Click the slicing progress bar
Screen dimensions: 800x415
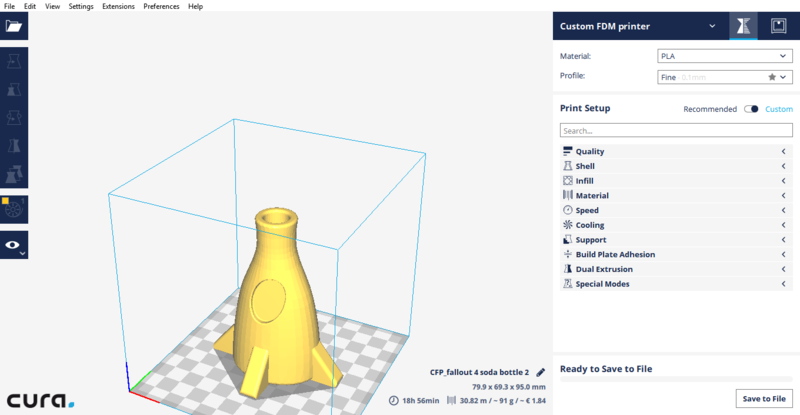[676, 379]
